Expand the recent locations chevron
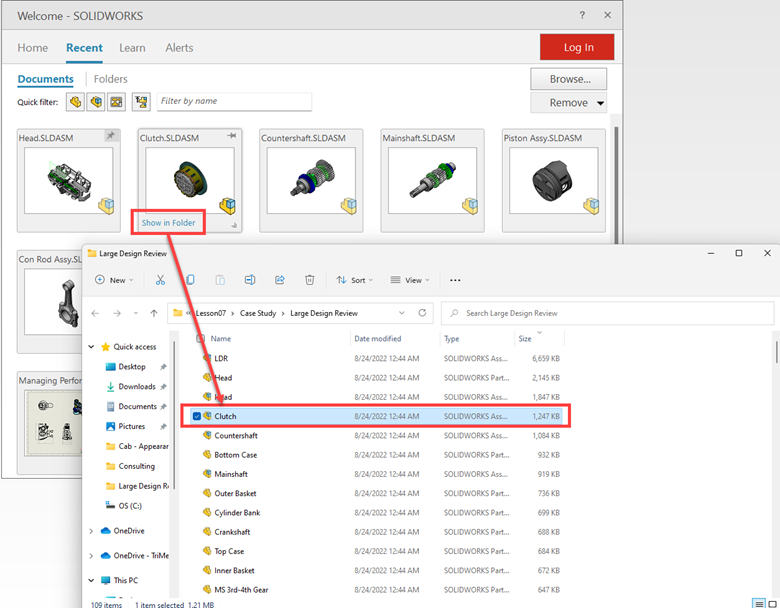The image size is (780, 608). (136, 313)
